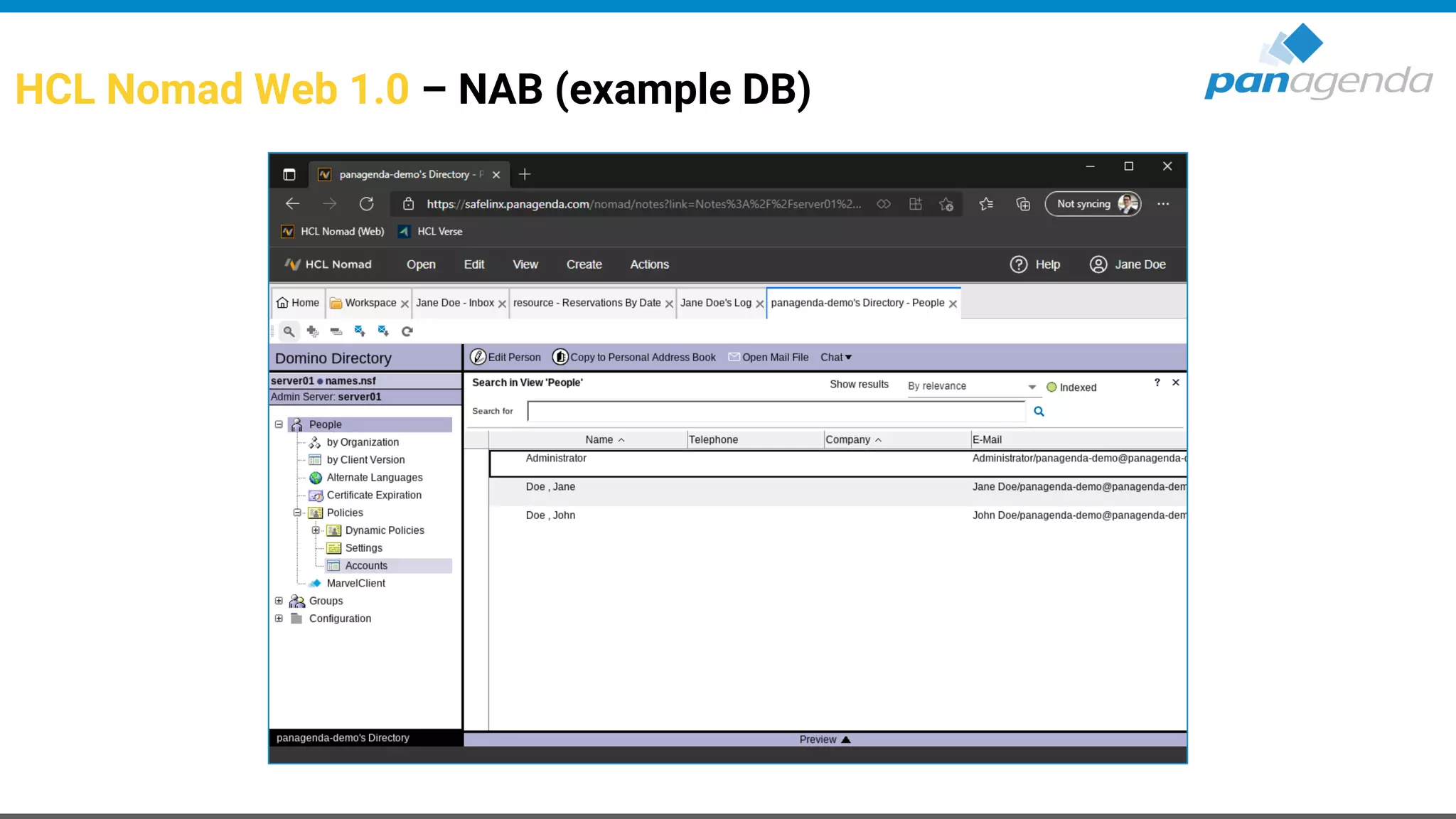Select Certificate Expiration view
The height and width of the screenshot is (819, 1456).
pos(374,496)
